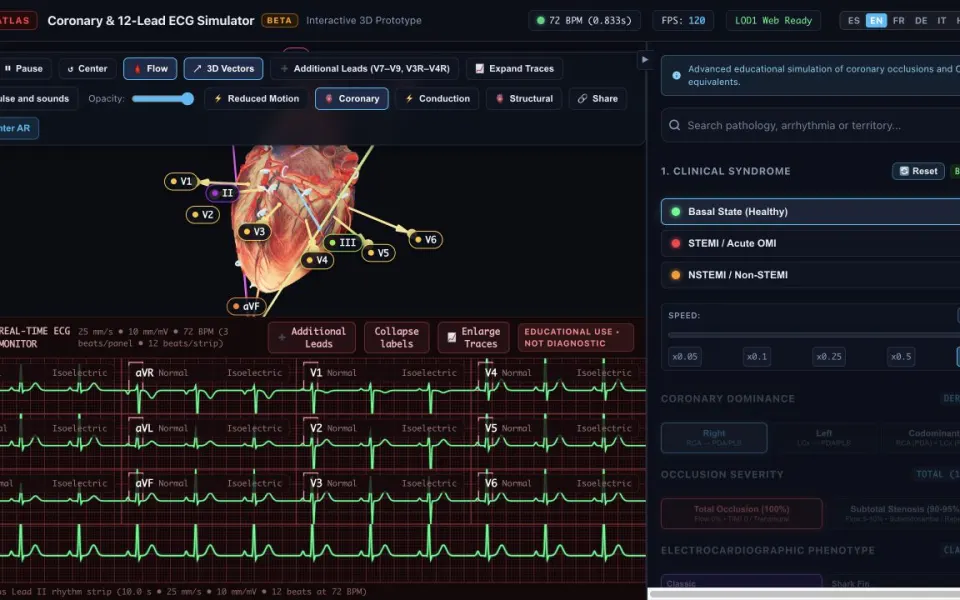Viewport: 960px width, 600px height.
Task: Select NSTEMI / Non-STEMI
Action: (811, 275)
